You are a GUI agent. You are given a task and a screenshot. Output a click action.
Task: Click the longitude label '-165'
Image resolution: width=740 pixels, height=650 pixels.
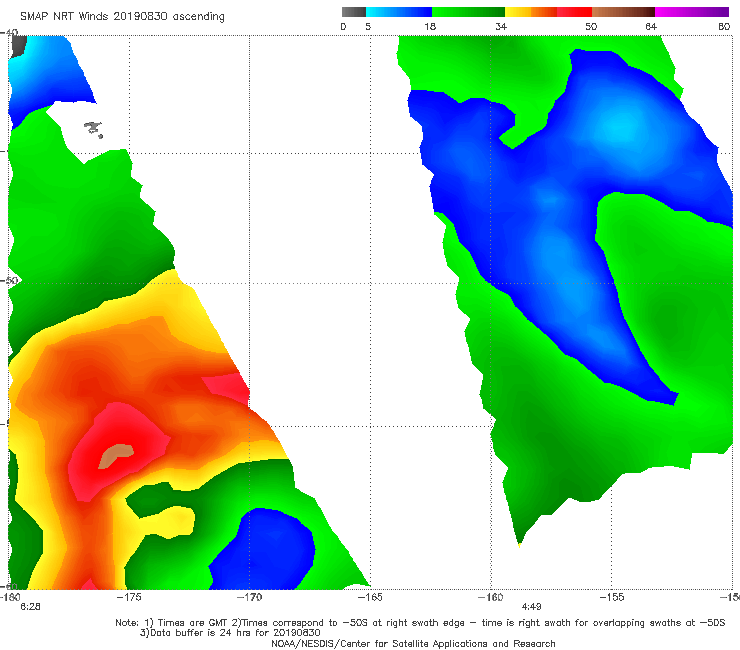tap(370, 597)
